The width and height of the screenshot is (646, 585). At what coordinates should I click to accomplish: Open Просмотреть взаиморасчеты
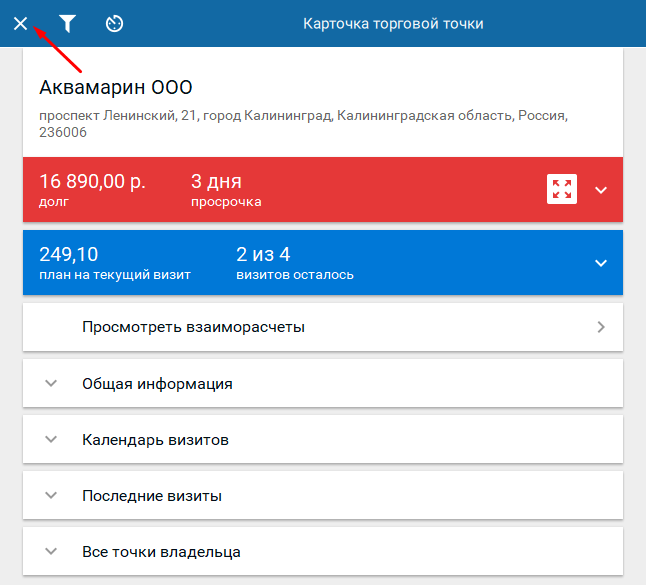coord(323,327)
